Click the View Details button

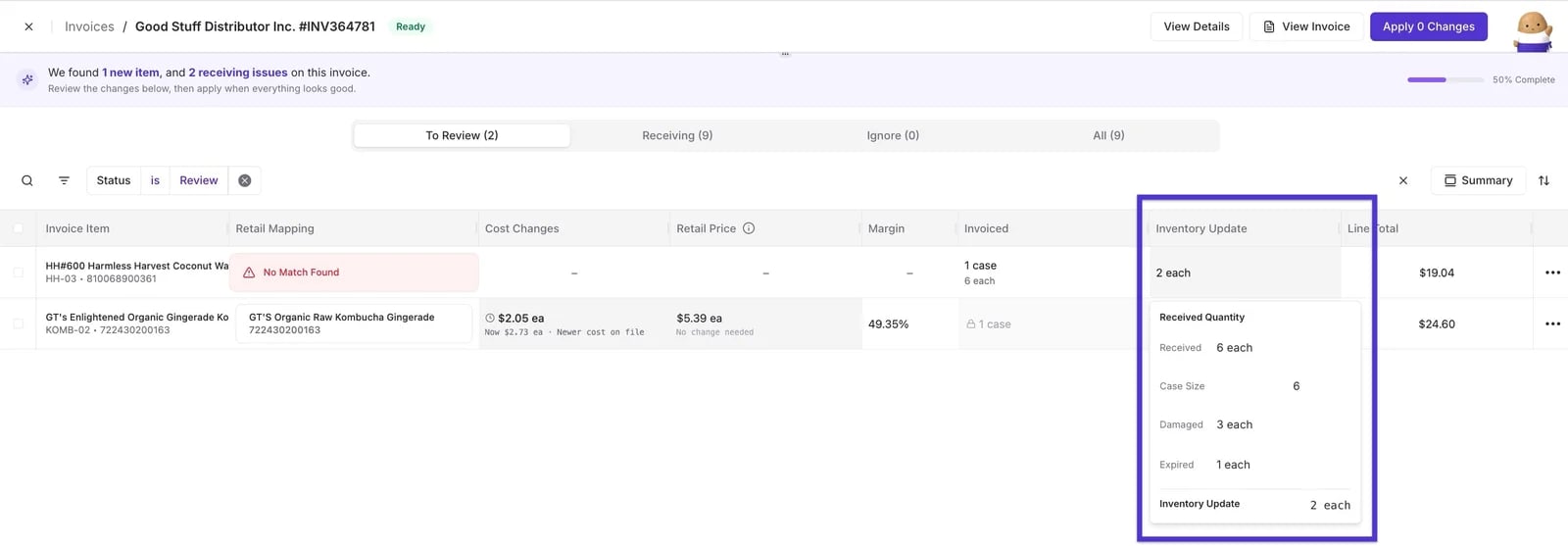[1196, 26]
